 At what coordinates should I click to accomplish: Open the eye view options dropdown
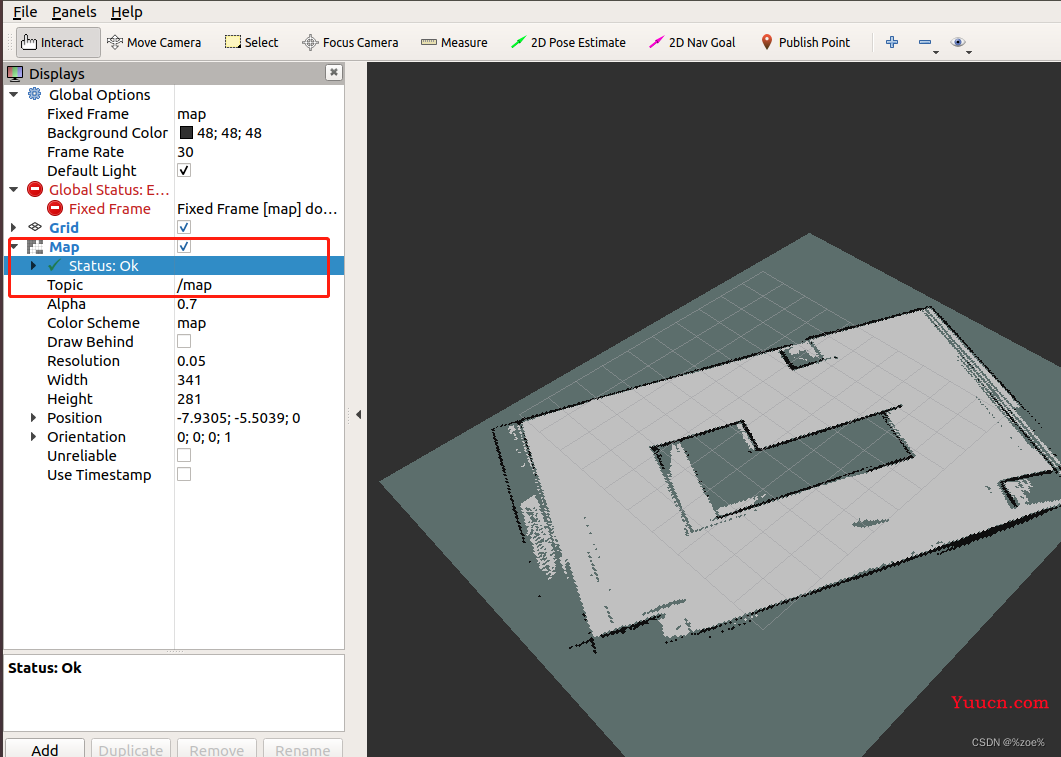(960, 43)
